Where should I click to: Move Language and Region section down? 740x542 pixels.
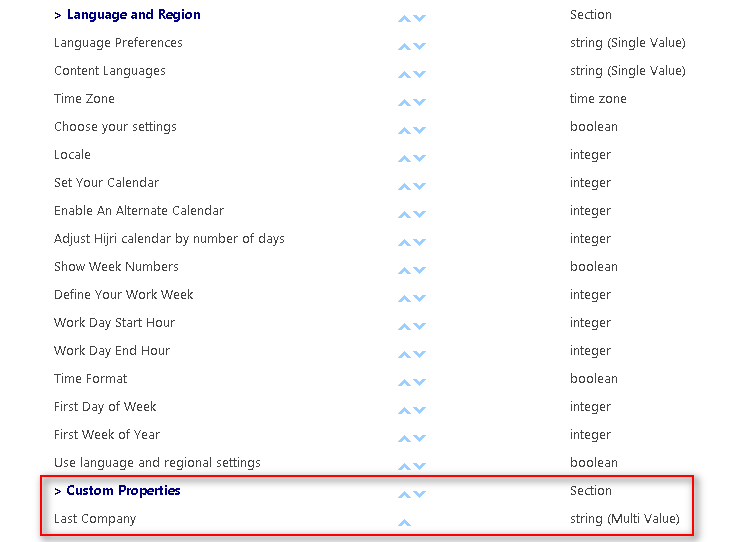tap(419, 18)
